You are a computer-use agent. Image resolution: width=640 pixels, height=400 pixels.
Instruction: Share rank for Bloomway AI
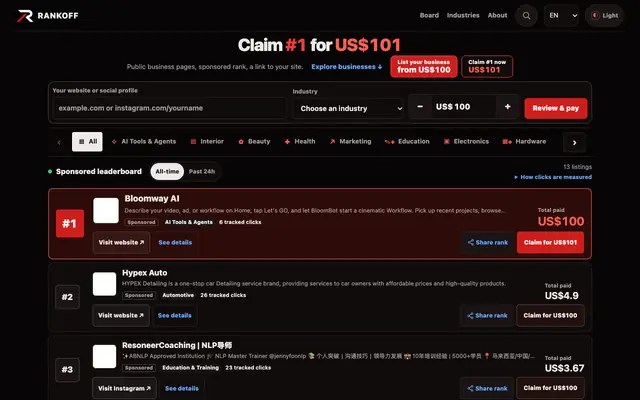tap(488, 242)
